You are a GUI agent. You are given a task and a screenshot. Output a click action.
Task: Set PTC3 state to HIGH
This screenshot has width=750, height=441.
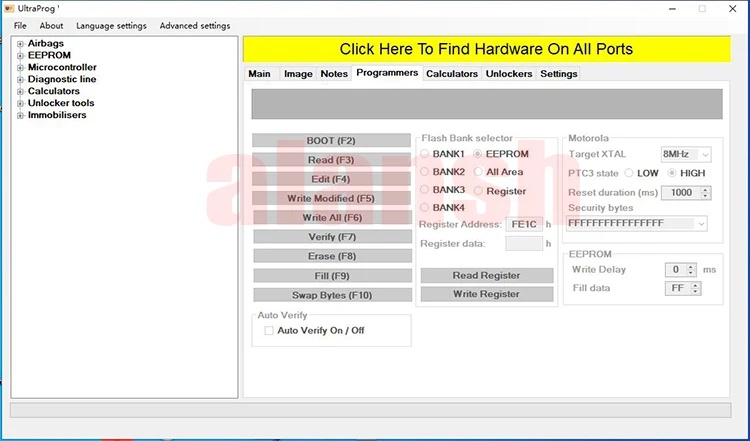pos(672,173)
